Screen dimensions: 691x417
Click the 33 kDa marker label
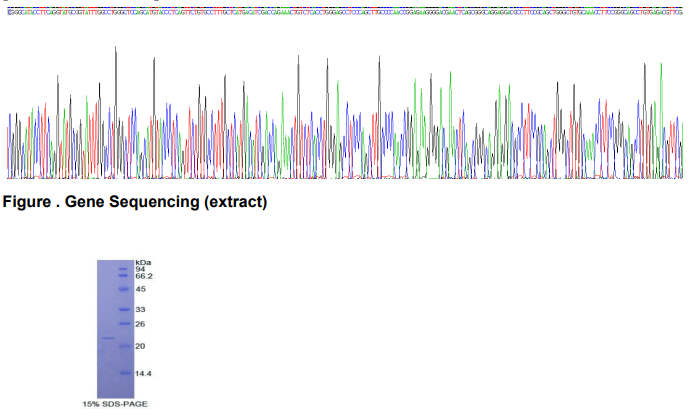[x=140, y=310]
